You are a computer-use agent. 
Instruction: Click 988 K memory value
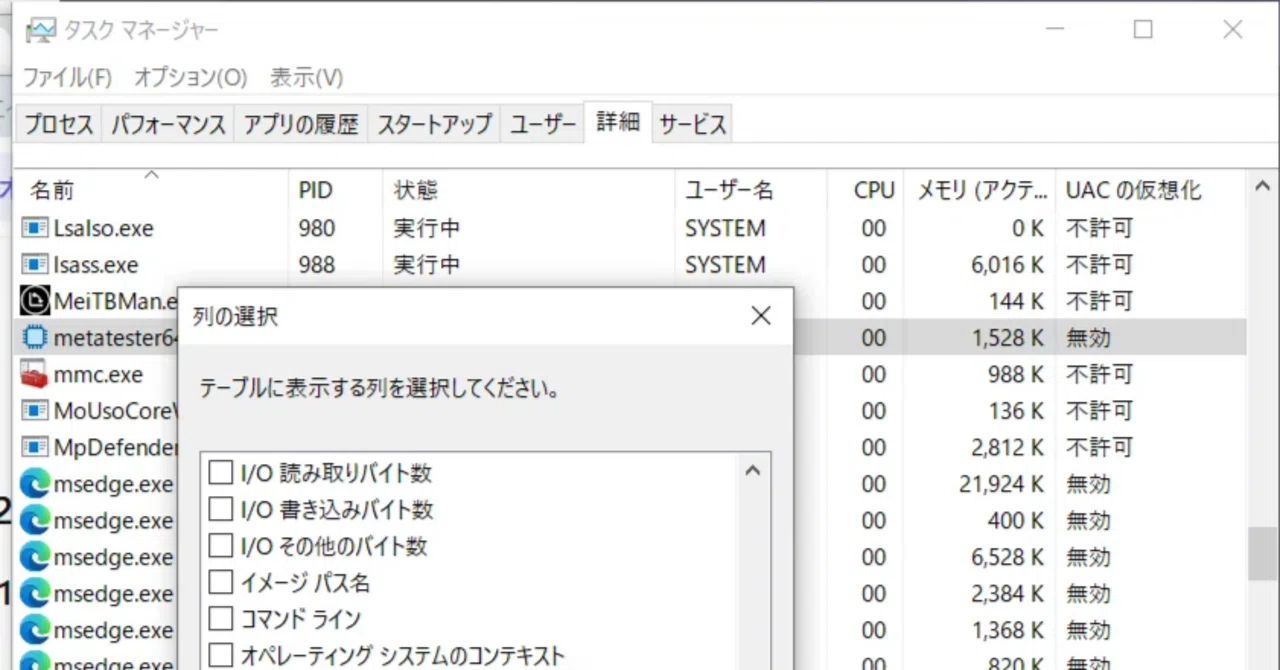pos(1017,374)
